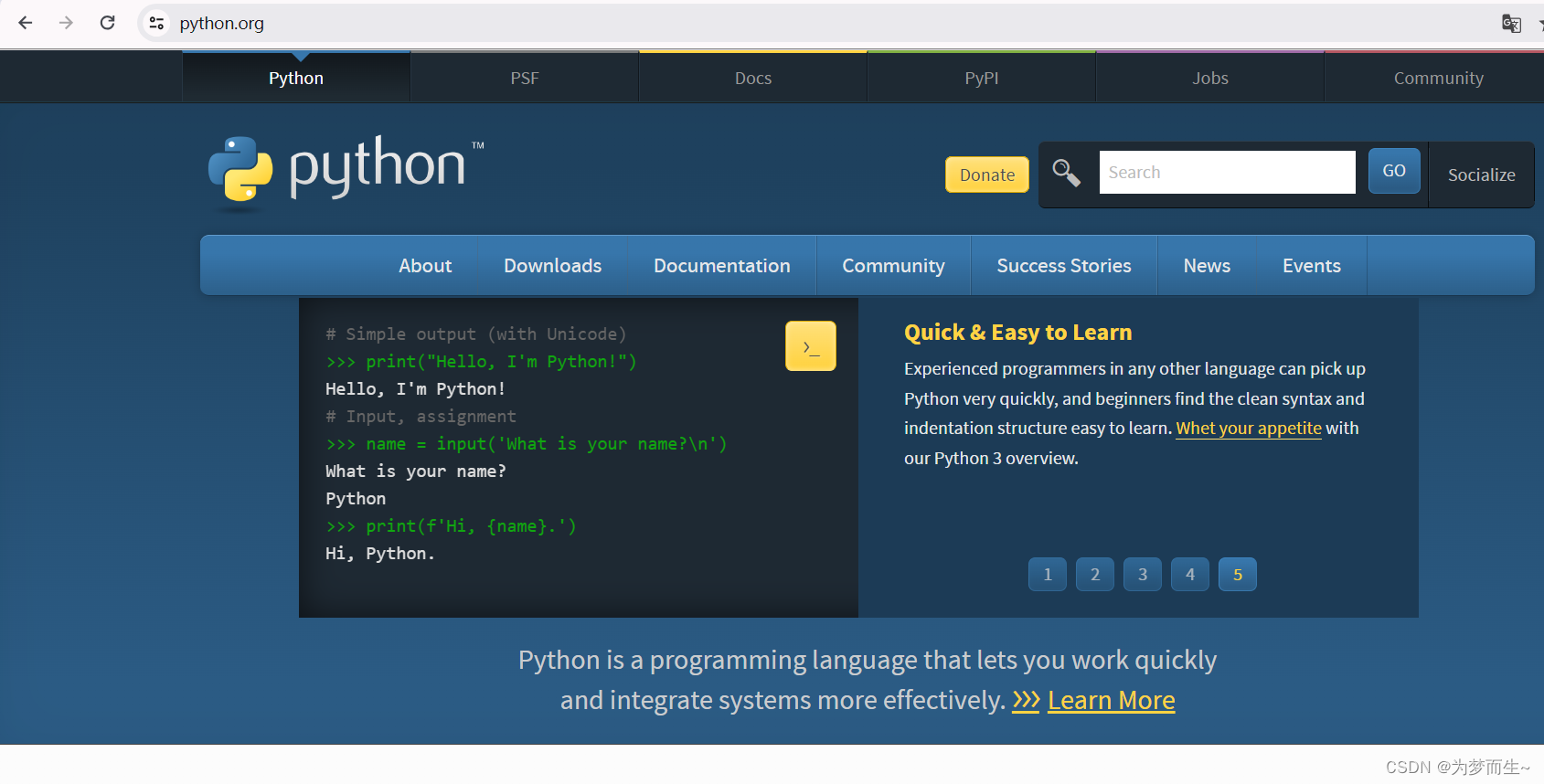Focus the Search text field
The height and width of the screenshot is (784, 1544).
pyautogui.click(x=1227, y=172)
